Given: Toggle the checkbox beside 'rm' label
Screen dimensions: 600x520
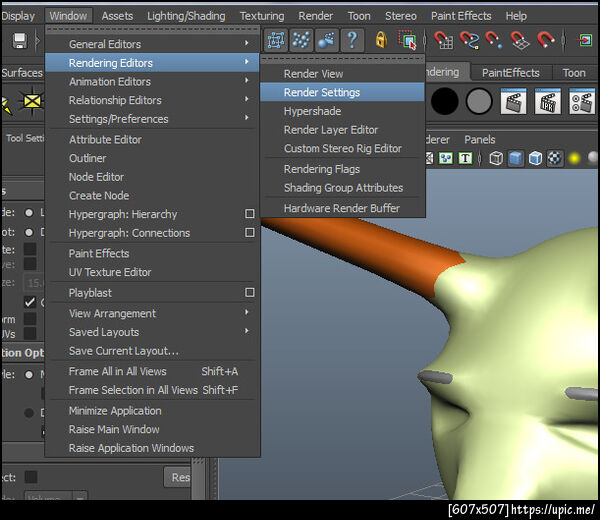Looking at the screenshot, I should pyautogui.click(x=30, y=318).
